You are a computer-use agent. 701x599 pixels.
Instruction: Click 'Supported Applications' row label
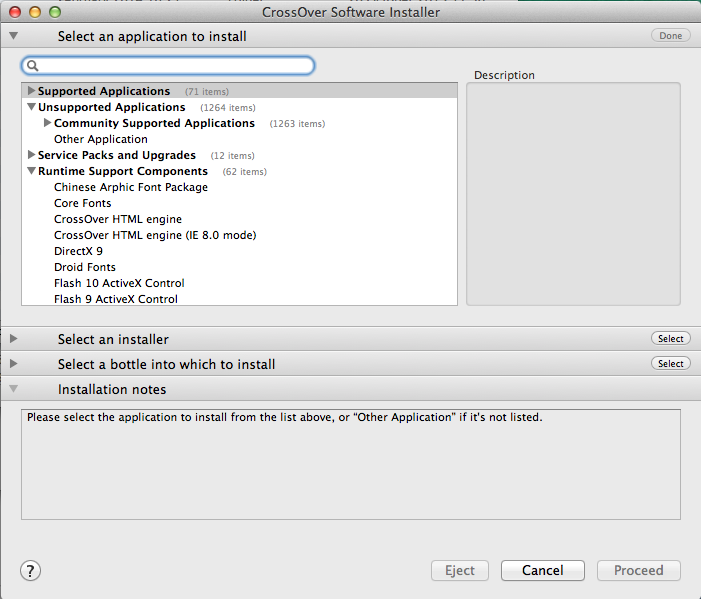(104, 91)
